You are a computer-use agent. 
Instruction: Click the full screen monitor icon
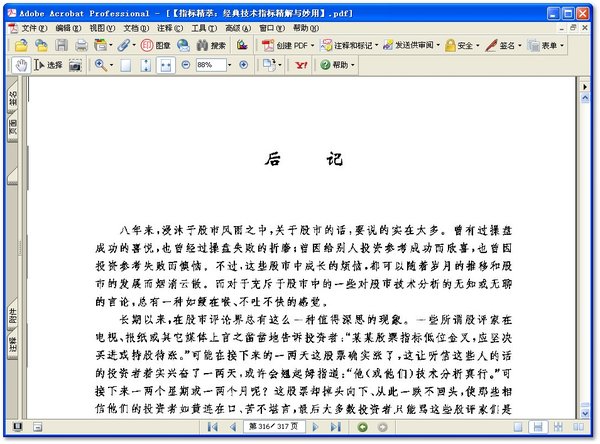[x=17, y=426]
